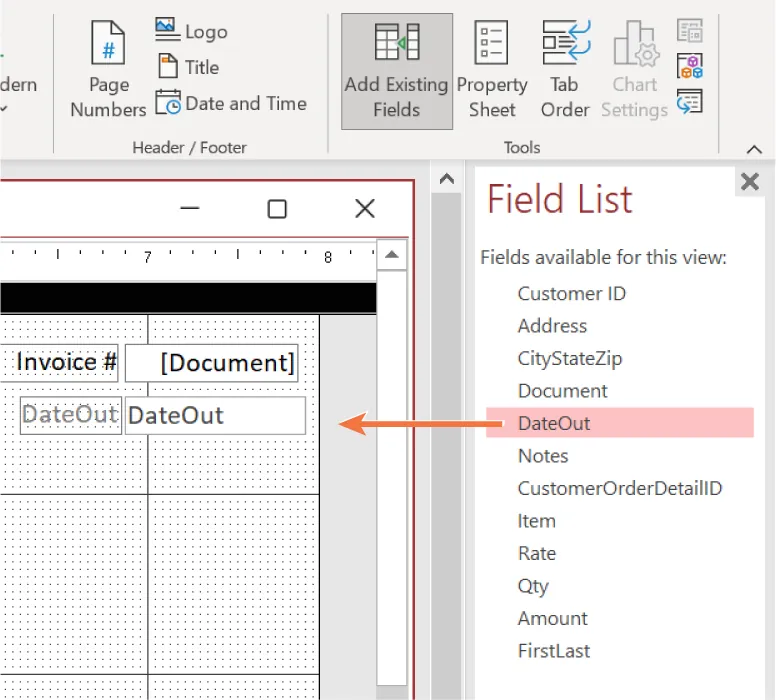Image resolution: width=776 pixels, height=700 pixels.
Task: Select Customer ID in the Field List
Action: 571,293
